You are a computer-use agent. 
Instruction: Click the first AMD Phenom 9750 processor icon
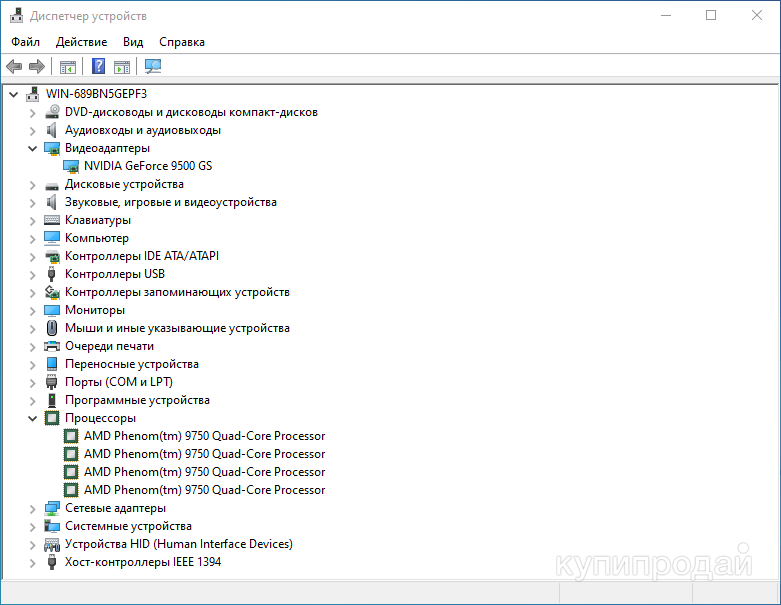(71, 436)
